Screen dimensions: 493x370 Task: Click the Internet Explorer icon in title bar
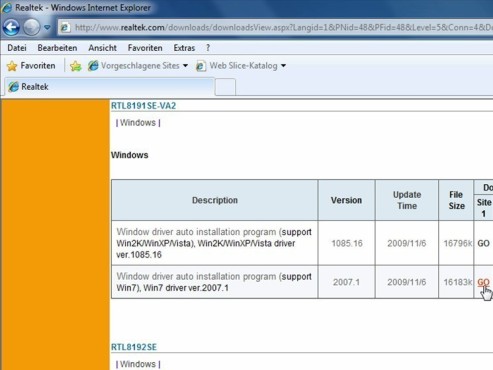[x=7, y=7]
